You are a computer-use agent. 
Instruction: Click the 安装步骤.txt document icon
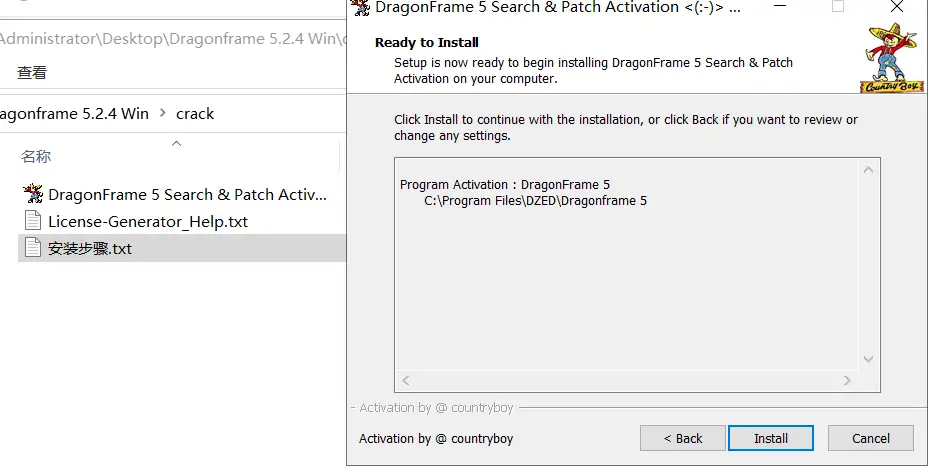[x=33, y=248]
